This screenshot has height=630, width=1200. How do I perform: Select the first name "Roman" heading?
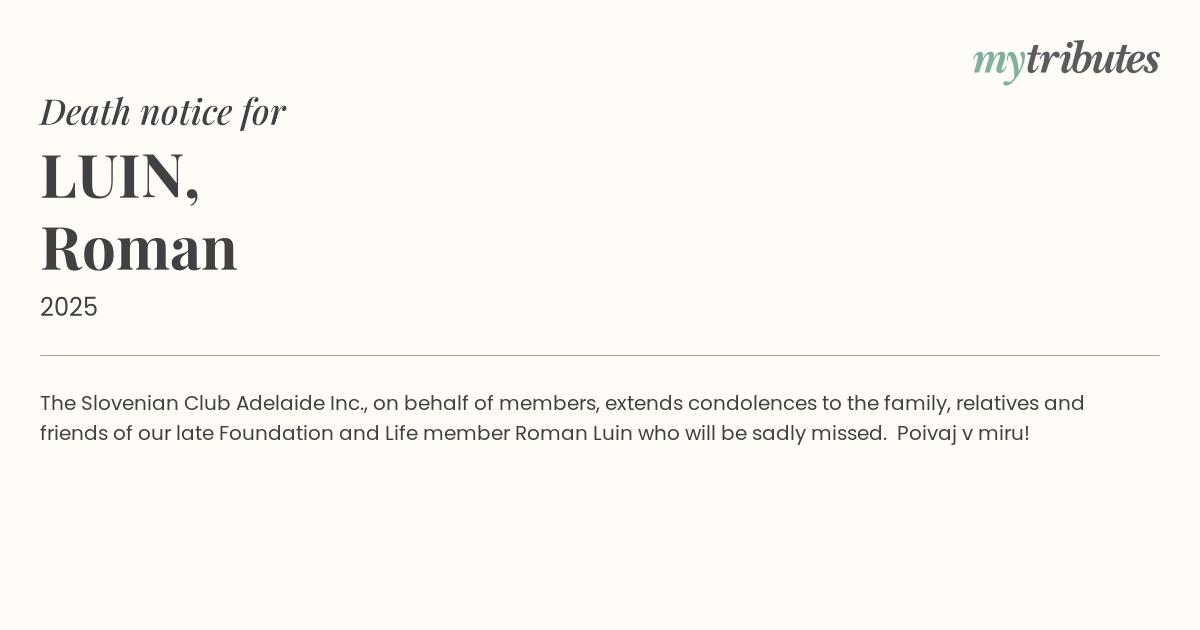139,248
